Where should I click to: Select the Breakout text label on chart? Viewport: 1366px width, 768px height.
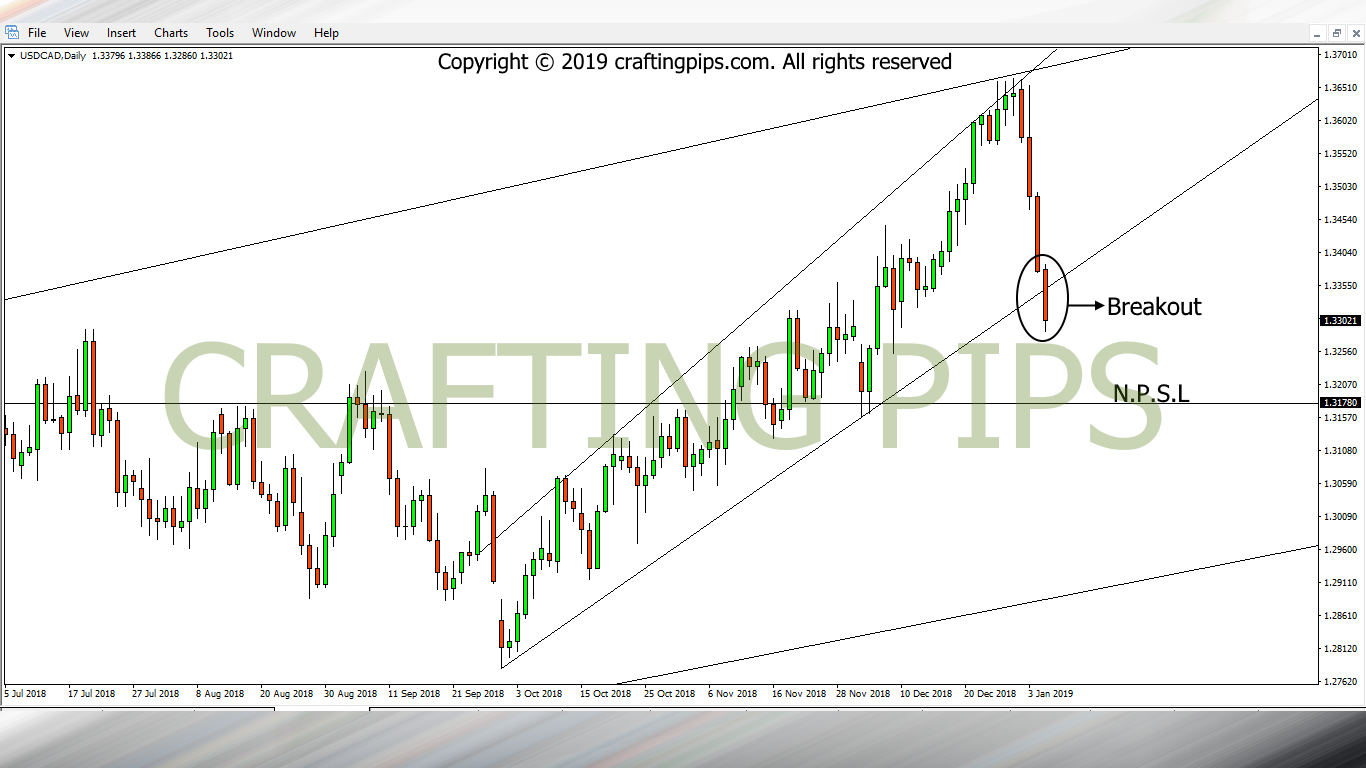(x=1154, y=306)
